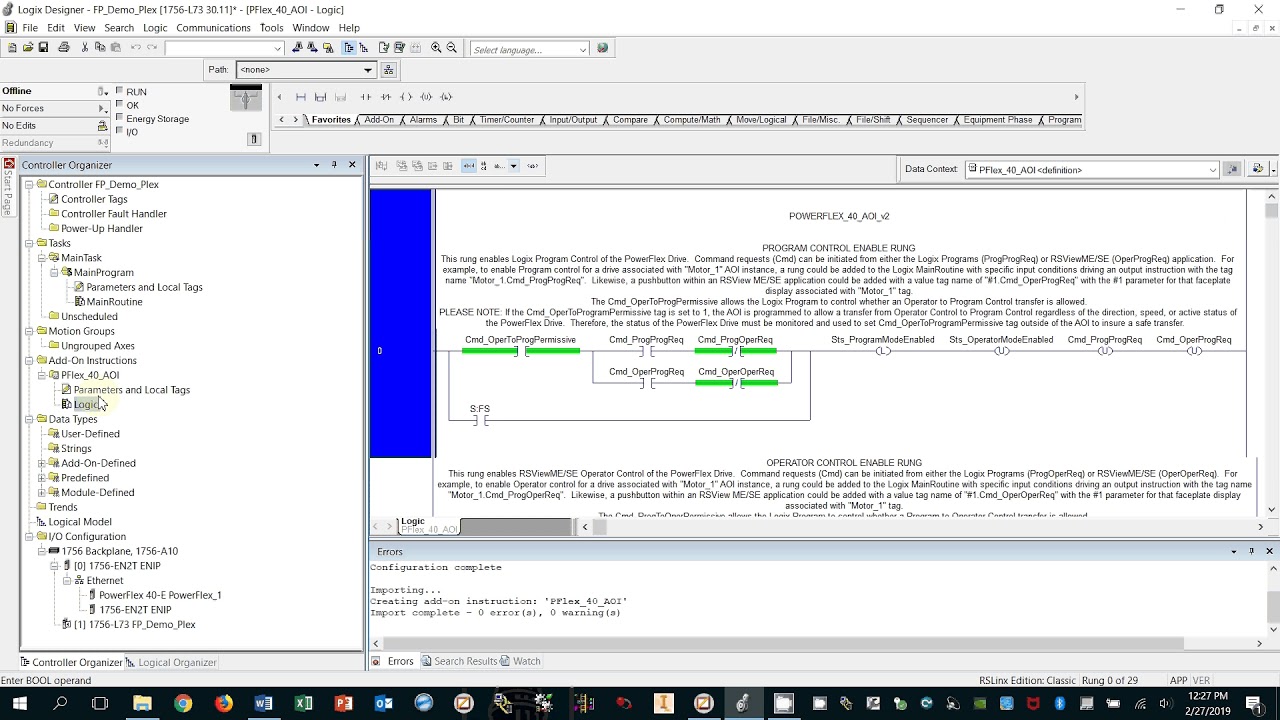This screenshot has height=720, width=1280.
Task: Insert an Output Unlatch coil instruction
Action: tap(426, 97)
